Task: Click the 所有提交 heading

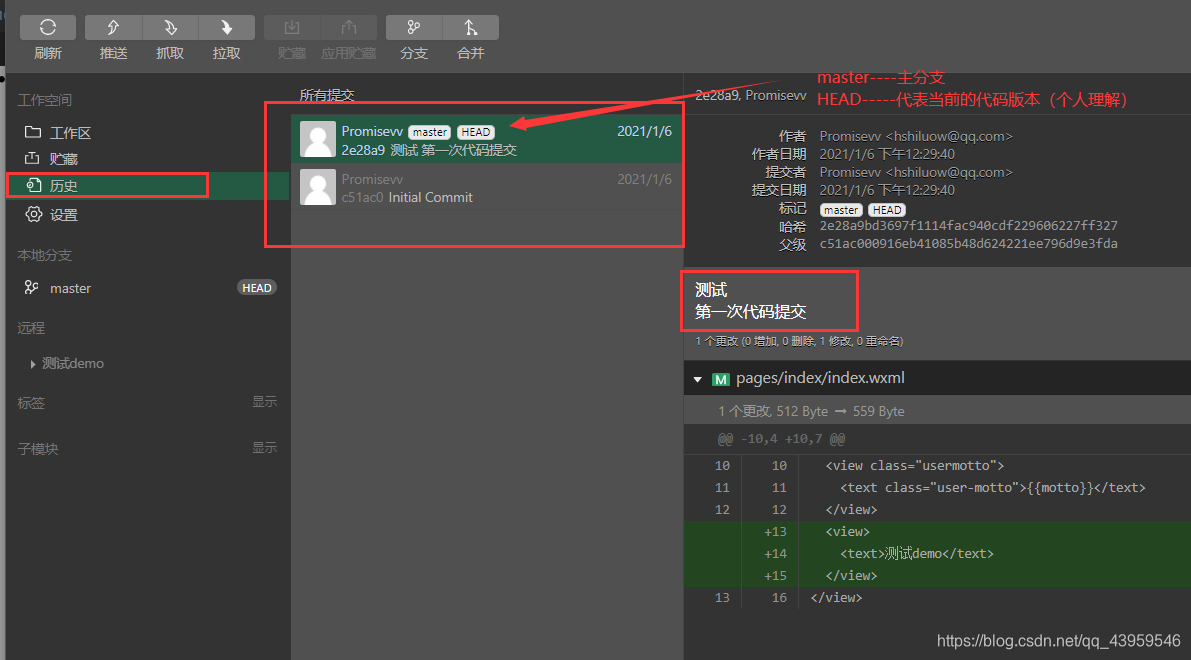Action: click(327, 95)
